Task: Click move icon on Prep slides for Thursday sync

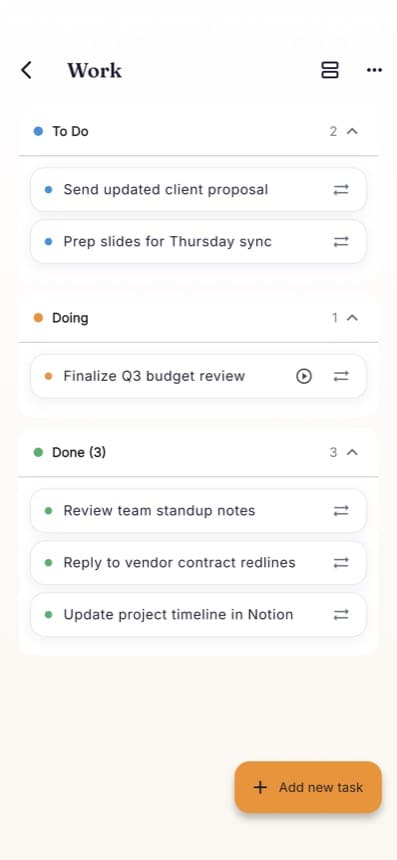Action: 341,242
